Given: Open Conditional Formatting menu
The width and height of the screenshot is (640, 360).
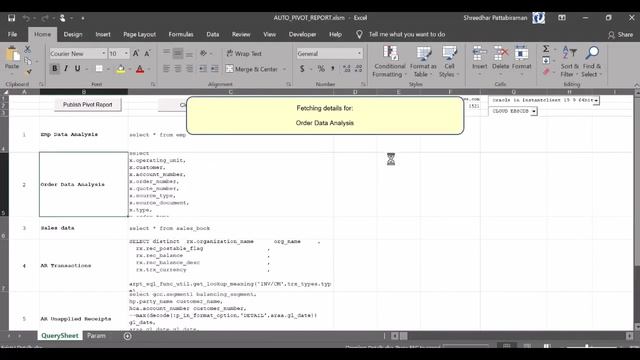Looking at the screenshot, I should 390,62.
